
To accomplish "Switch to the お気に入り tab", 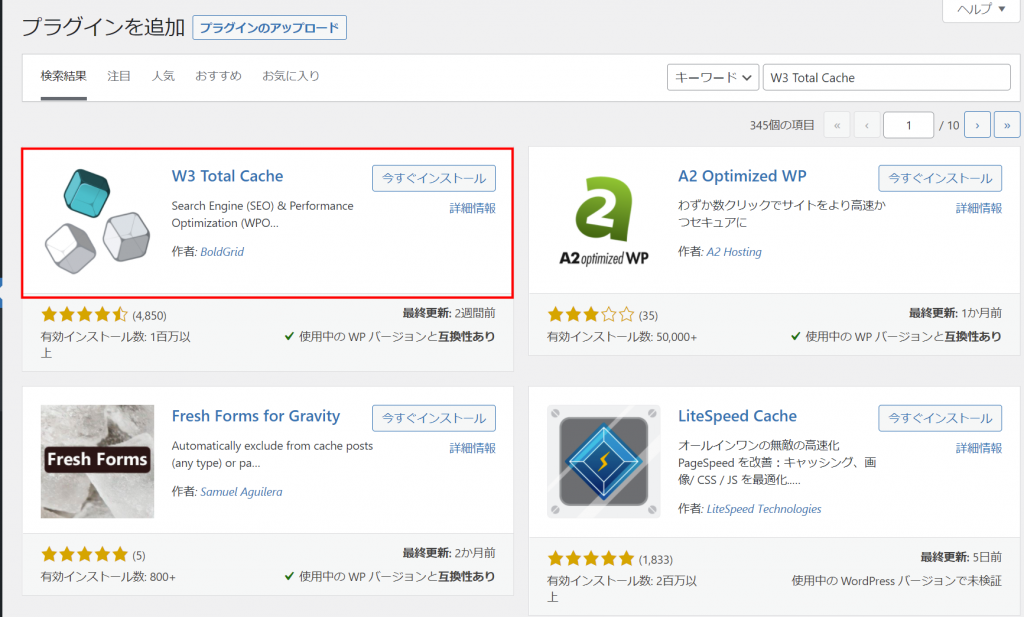I will pos(291,76).
